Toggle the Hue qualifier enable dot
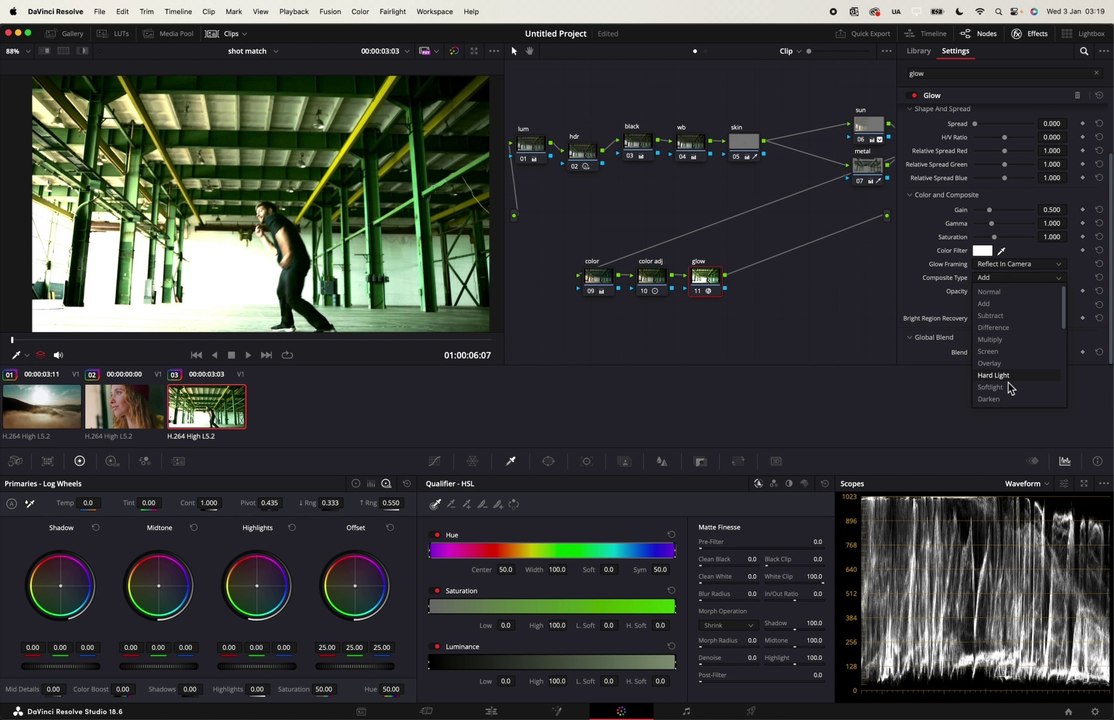The image size is (1114, 720). 437,534
